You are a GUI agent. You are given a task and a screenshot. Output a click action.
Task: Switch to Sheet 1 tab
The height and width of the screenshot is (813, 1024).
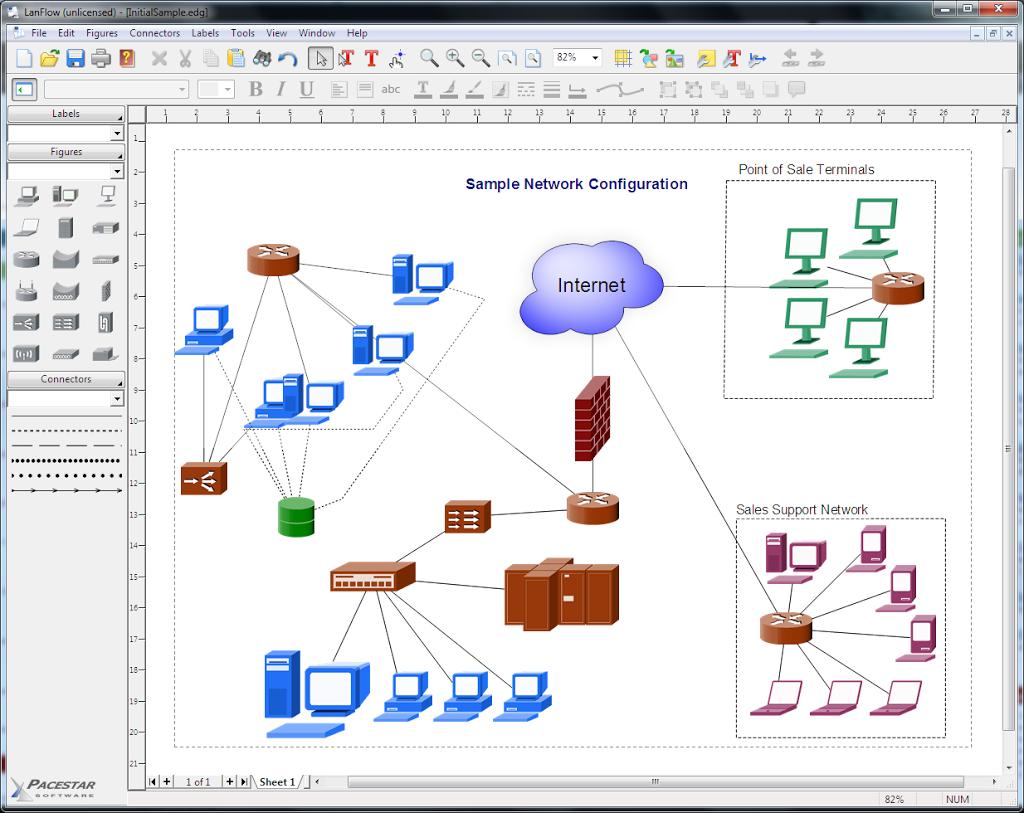[x=278, y=782]
